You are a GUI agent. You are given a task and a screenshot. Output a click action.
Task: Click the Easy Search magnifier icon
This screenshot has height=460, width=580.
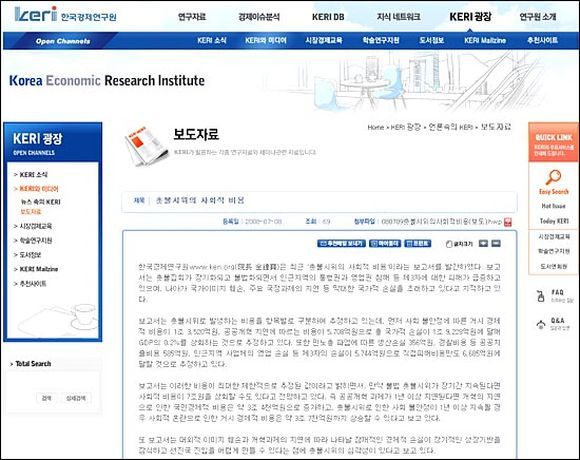pyautogui.click(x=553, y=177)
